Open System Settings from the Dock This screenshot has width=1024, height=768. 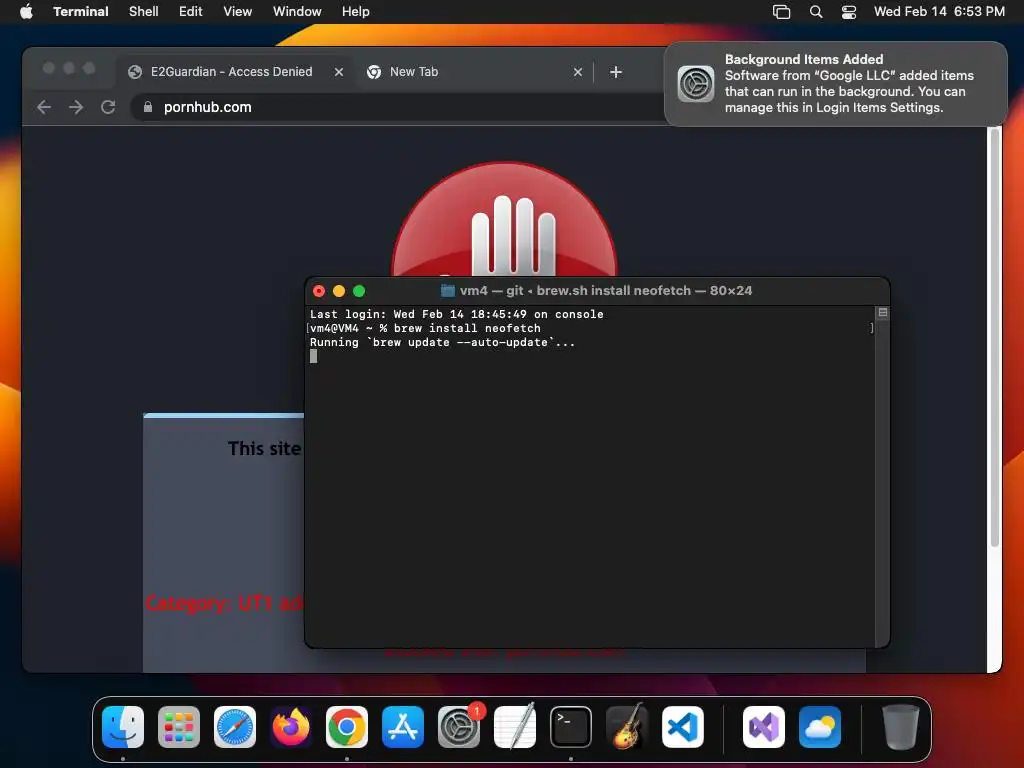[459, 727]
